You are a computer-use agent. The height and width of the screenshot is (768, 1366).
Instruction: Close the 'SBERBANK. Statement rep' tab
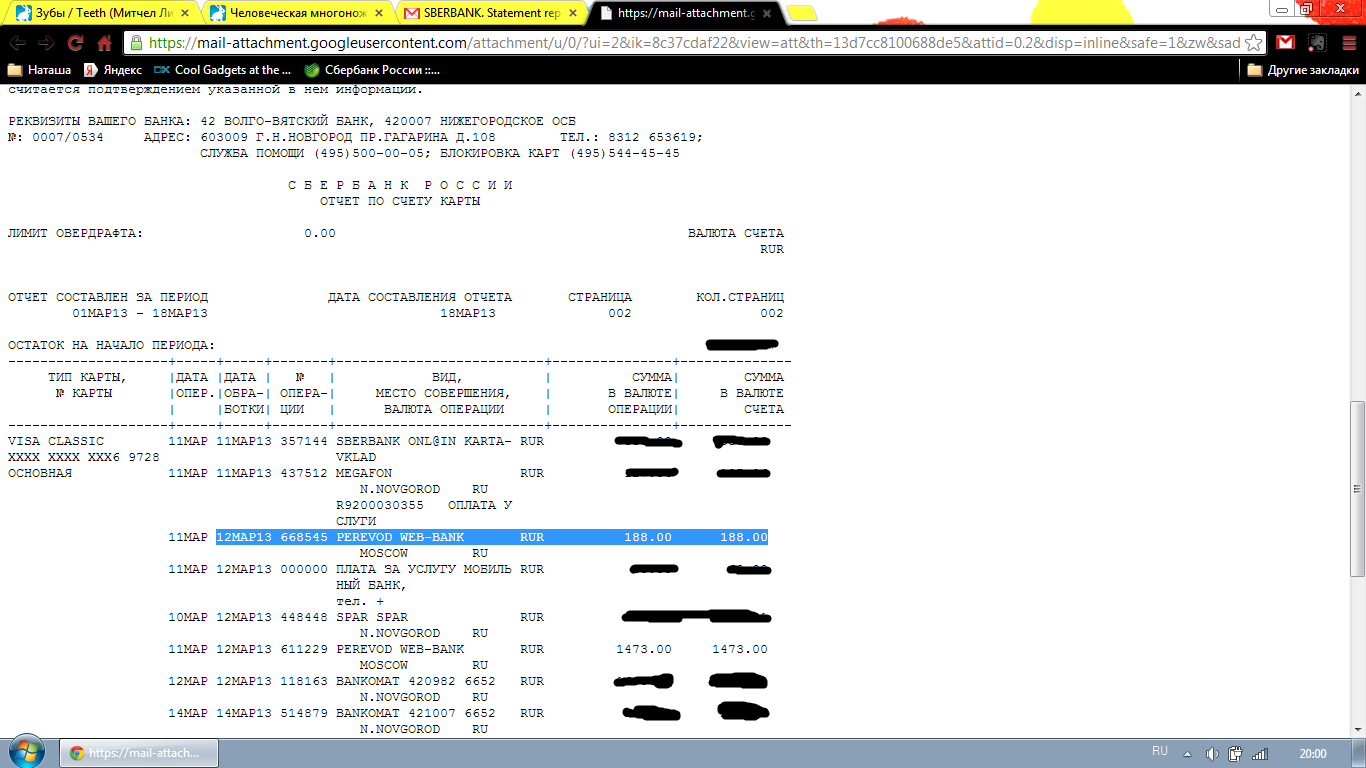pyautogui.click(x=575, y=12)
